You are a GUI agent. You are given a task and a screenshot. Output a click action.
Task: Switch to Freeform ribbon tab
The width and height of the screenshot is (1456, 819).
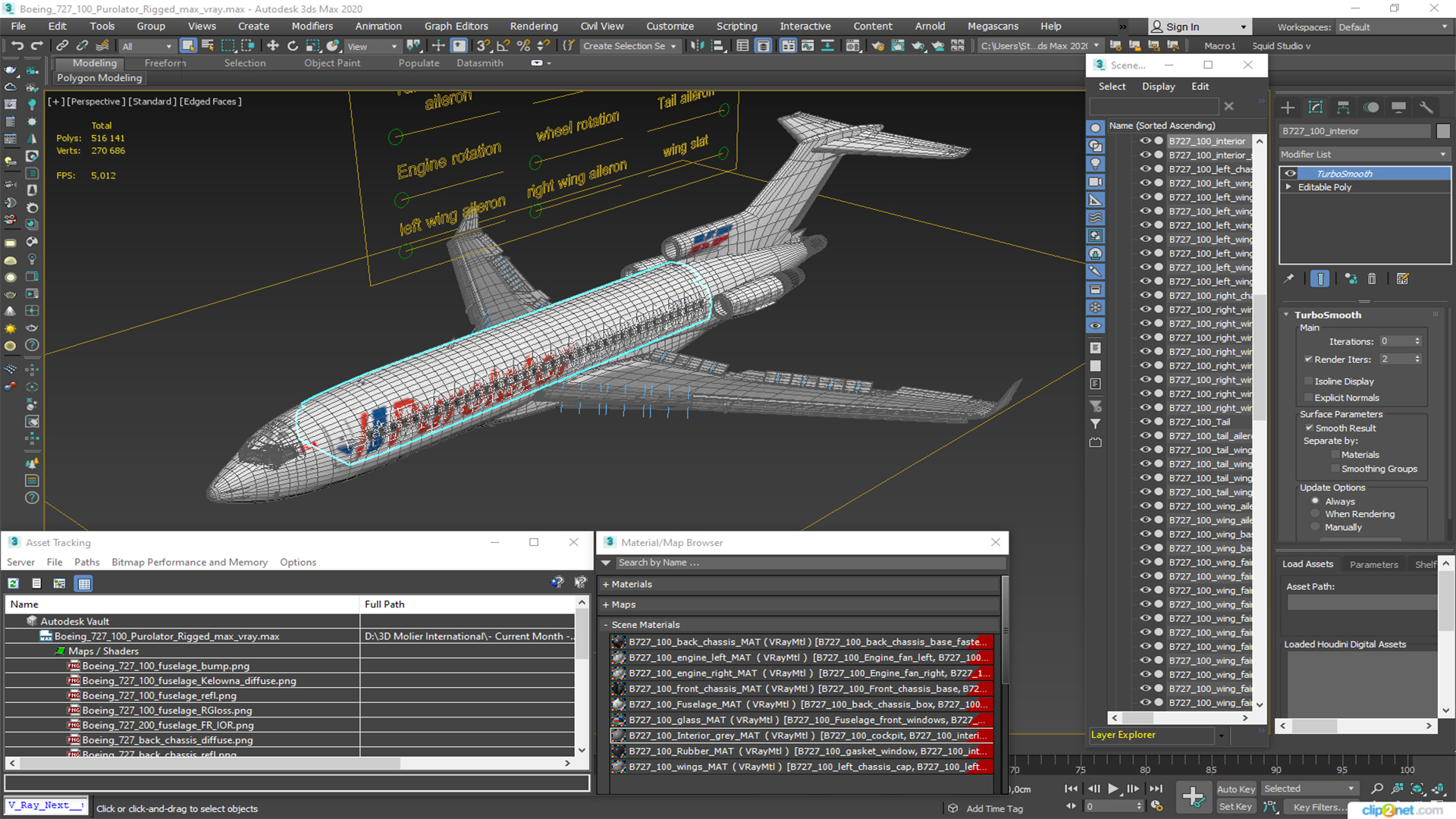tap(165, 63)
